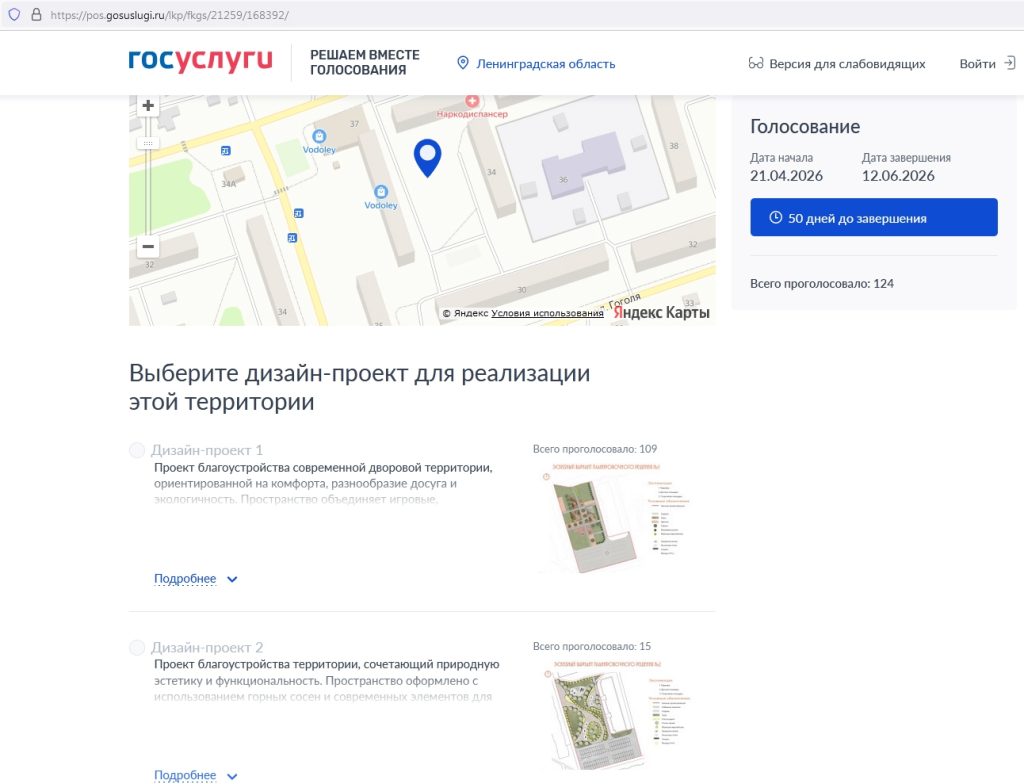Select the Дизайн-проект 1 radio button

[137, 451]
